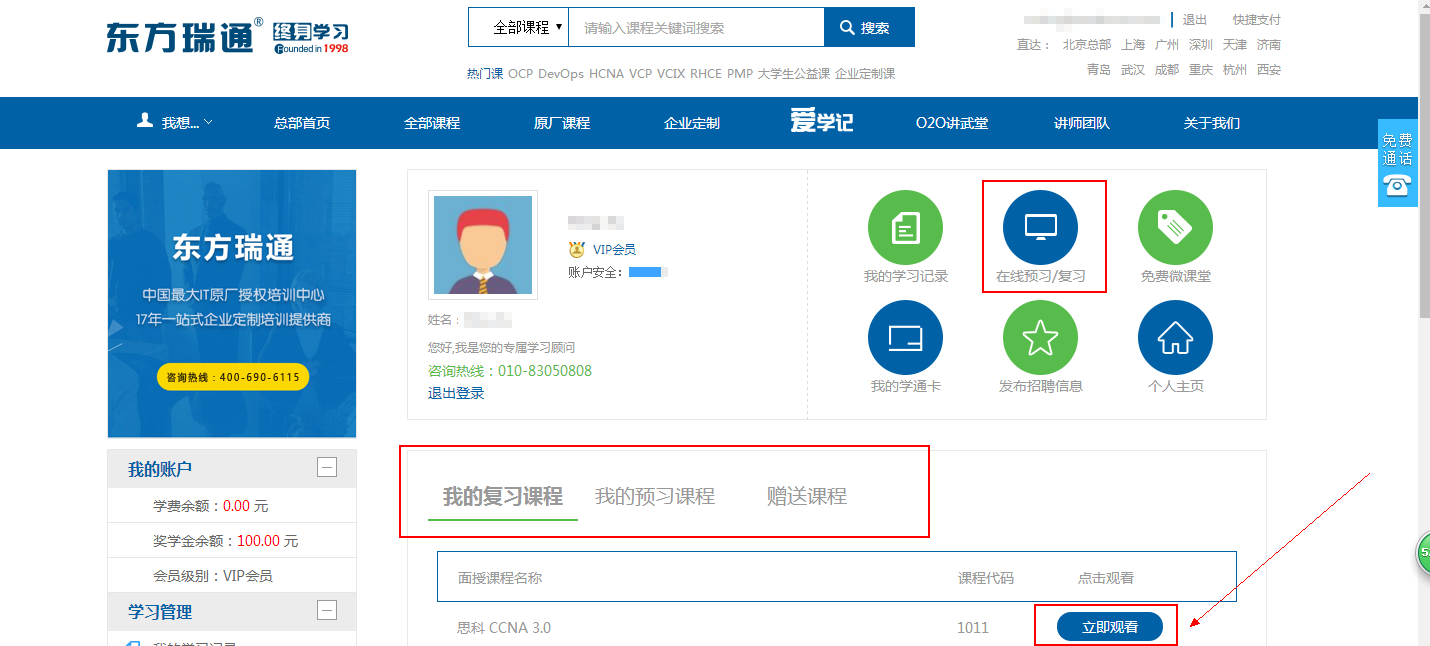
Task: Open the 企业定制课 link
Action: [x=865, y=74]
